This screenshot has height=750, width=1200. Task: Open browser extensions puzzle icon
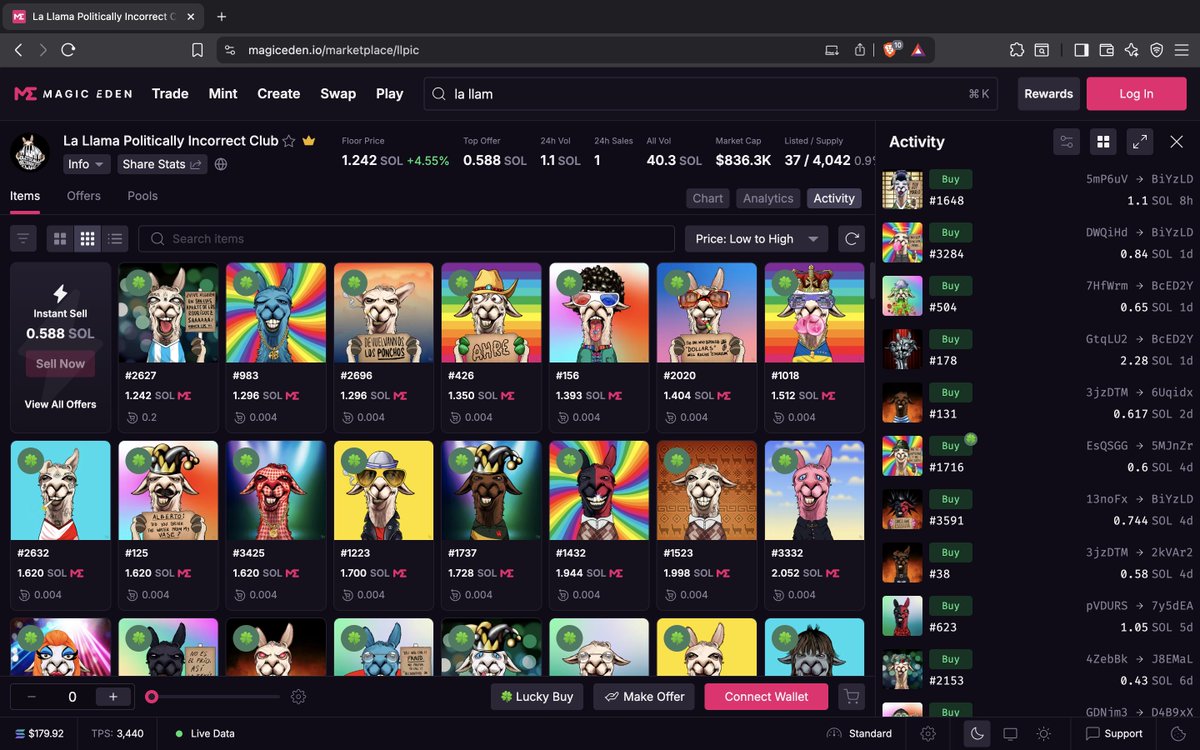pyautogui.click(x=1016, y=49)
